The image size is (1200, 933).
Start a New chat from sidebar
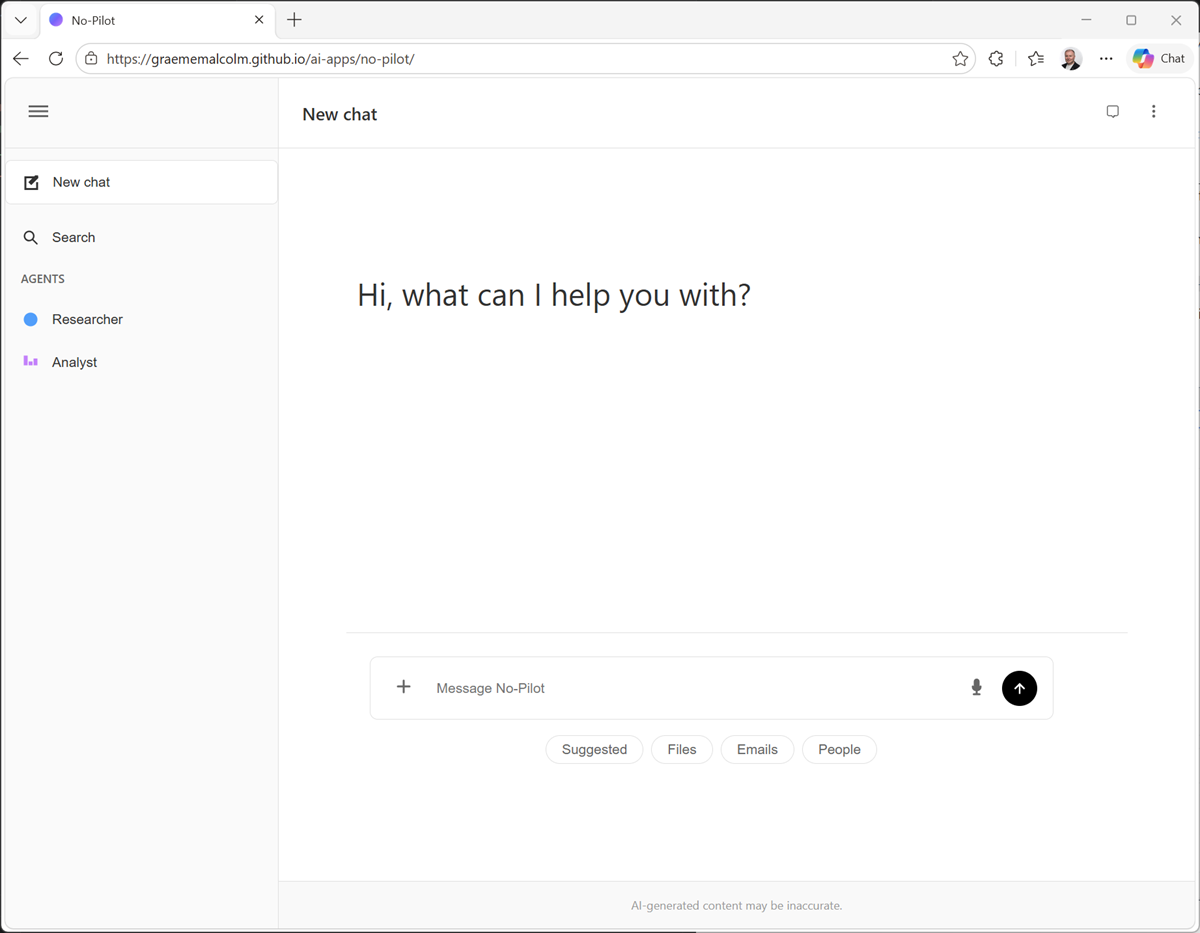click(x=142, y=182)
